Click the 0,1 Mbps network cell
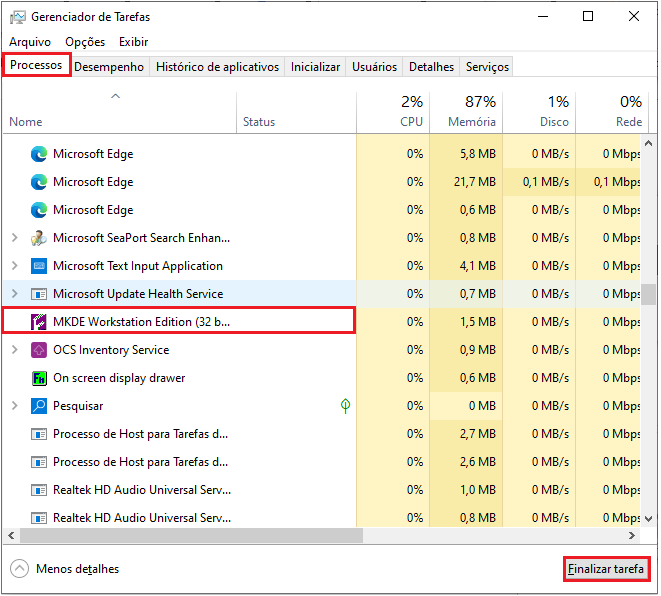 608,182
